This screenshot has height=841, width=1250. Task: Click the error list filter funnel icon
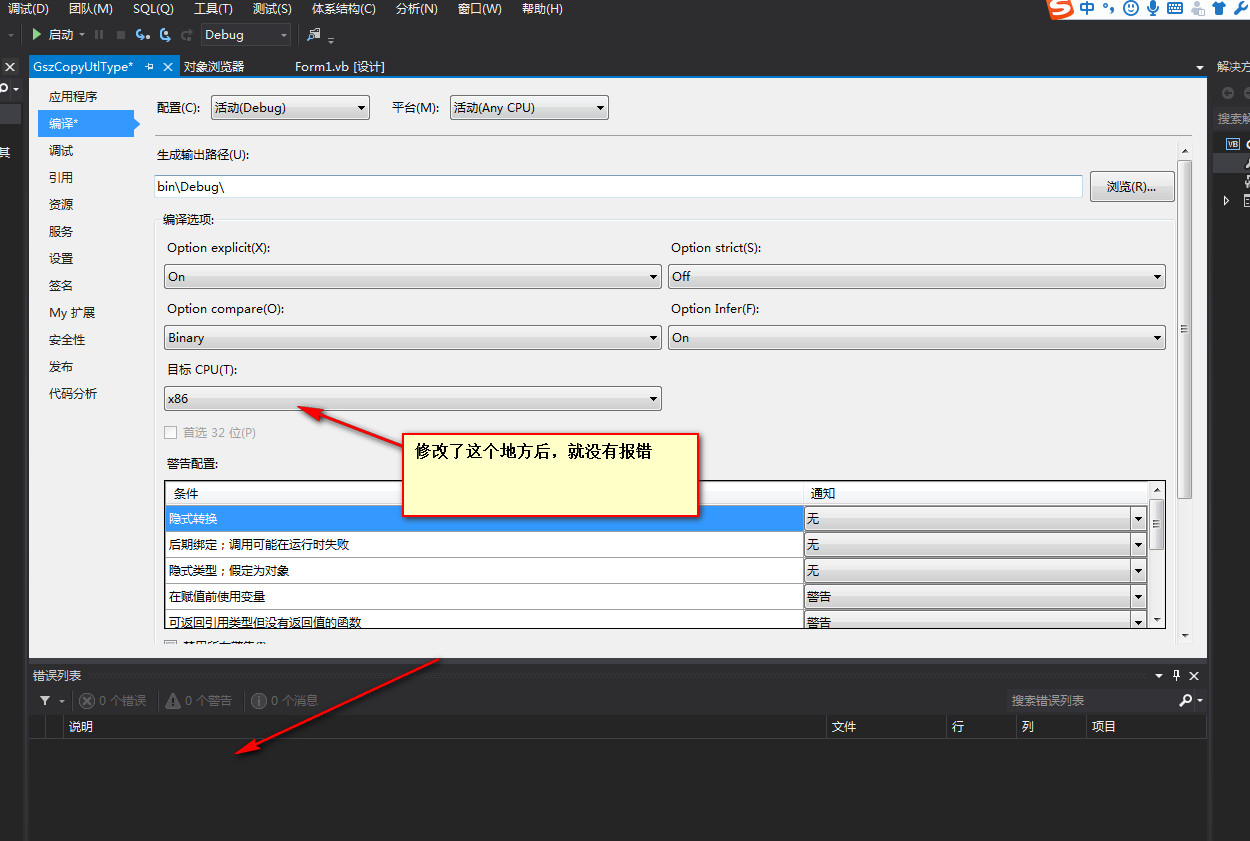pyautogui.click(x=45, y=701)
